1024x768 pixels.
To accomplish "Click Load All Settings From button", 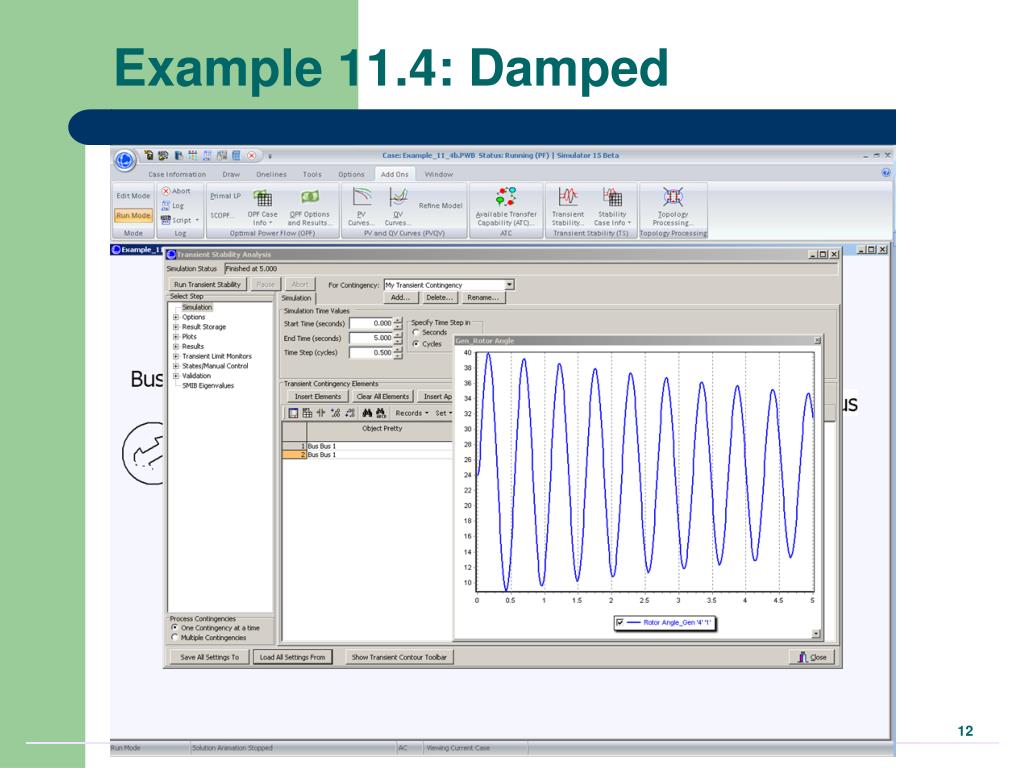I will (x=293, y=657).
